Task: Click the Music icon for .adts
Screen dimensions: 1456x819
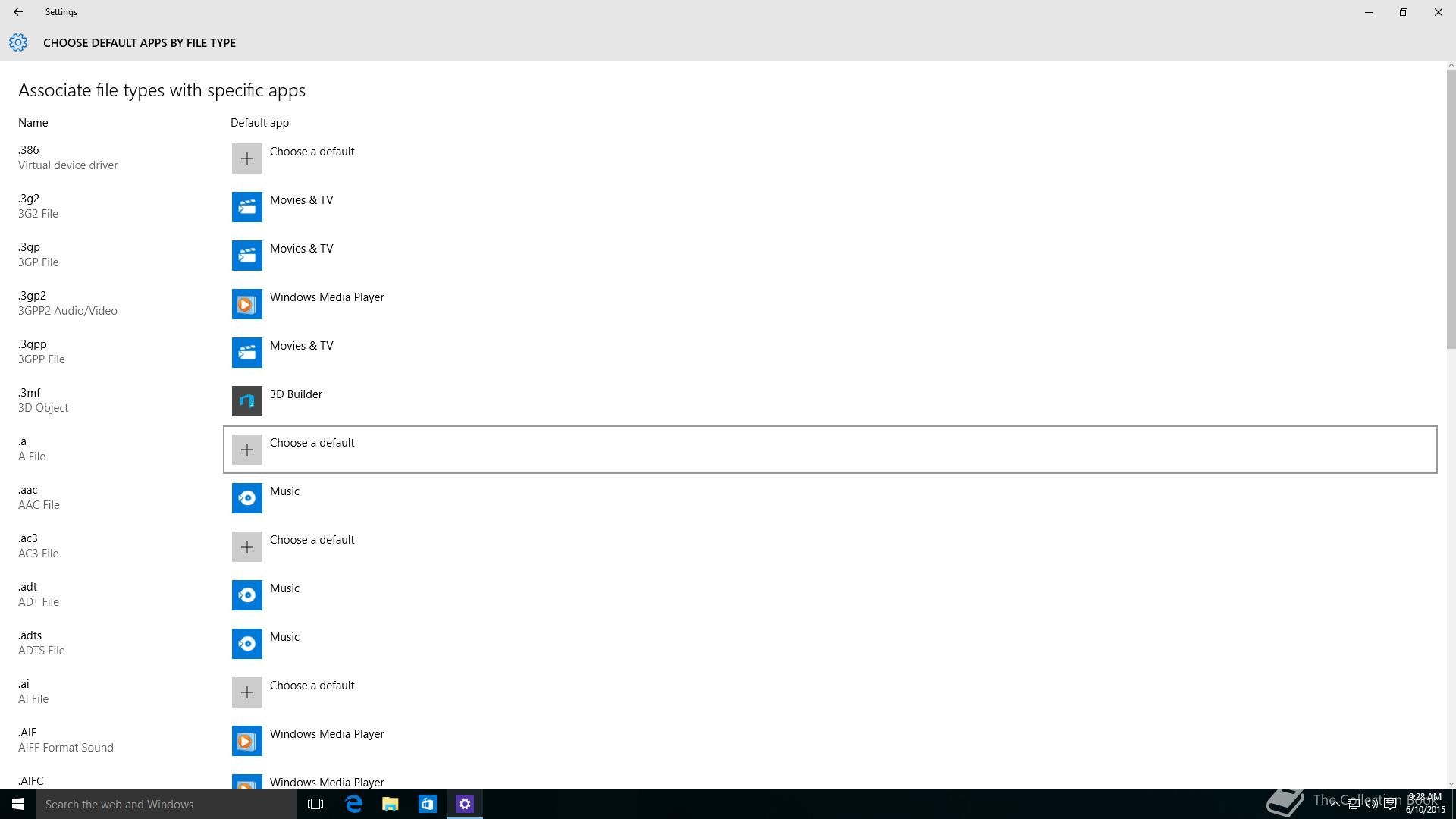Action: [246, 644]
